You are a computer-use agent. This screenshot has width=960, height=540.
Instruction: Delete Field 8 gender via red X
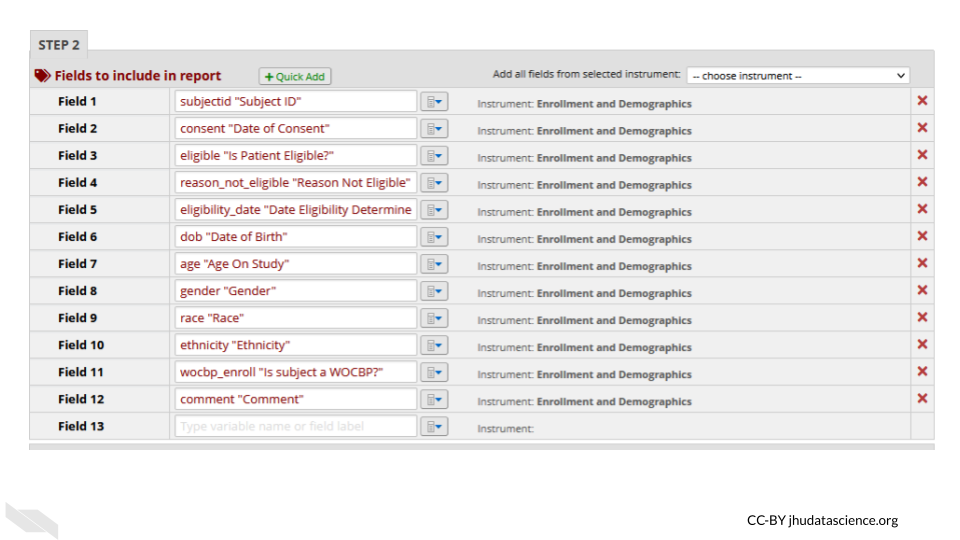tap(922, 290)
